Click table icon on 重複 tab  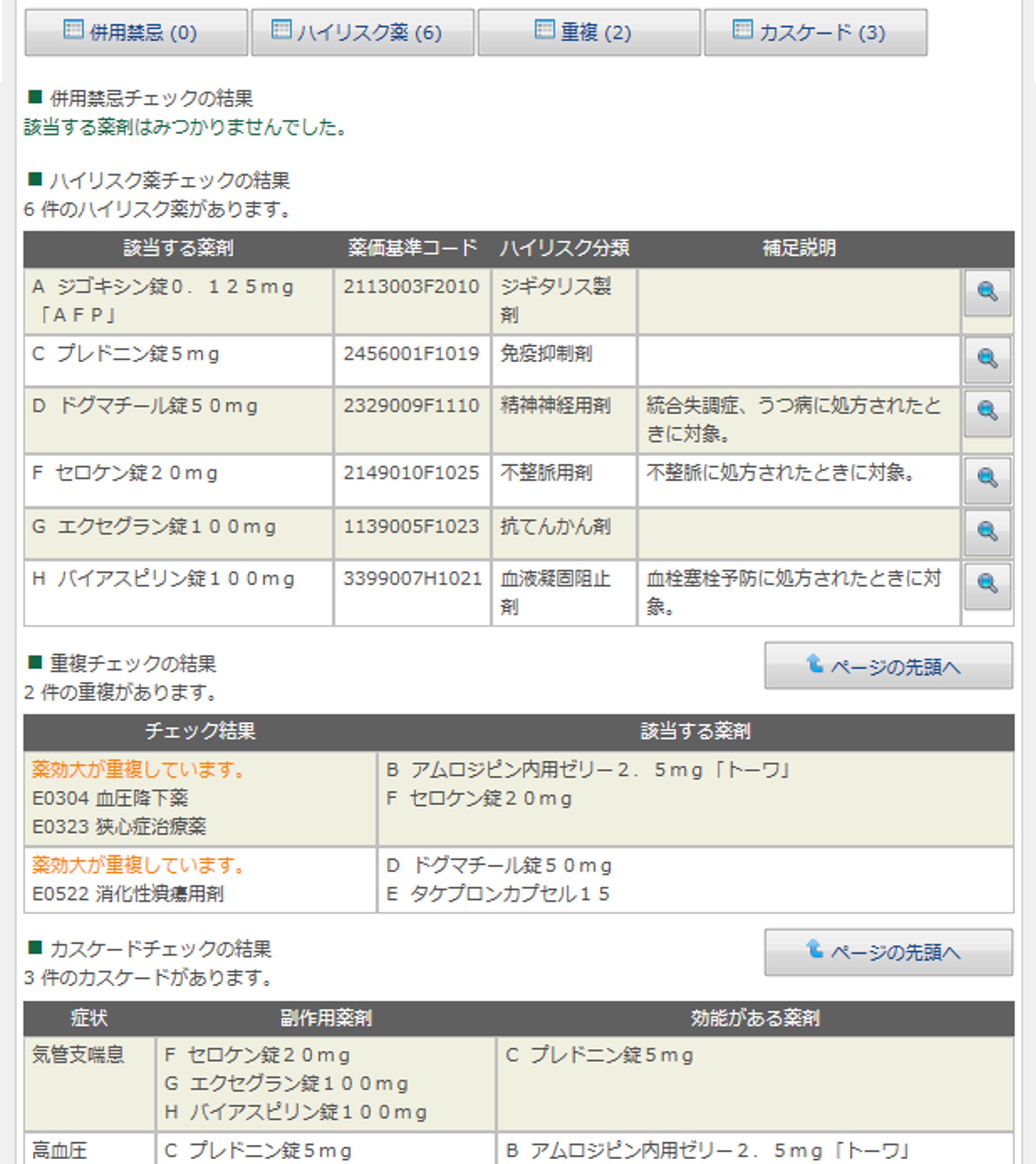click(x=545, y=29)
